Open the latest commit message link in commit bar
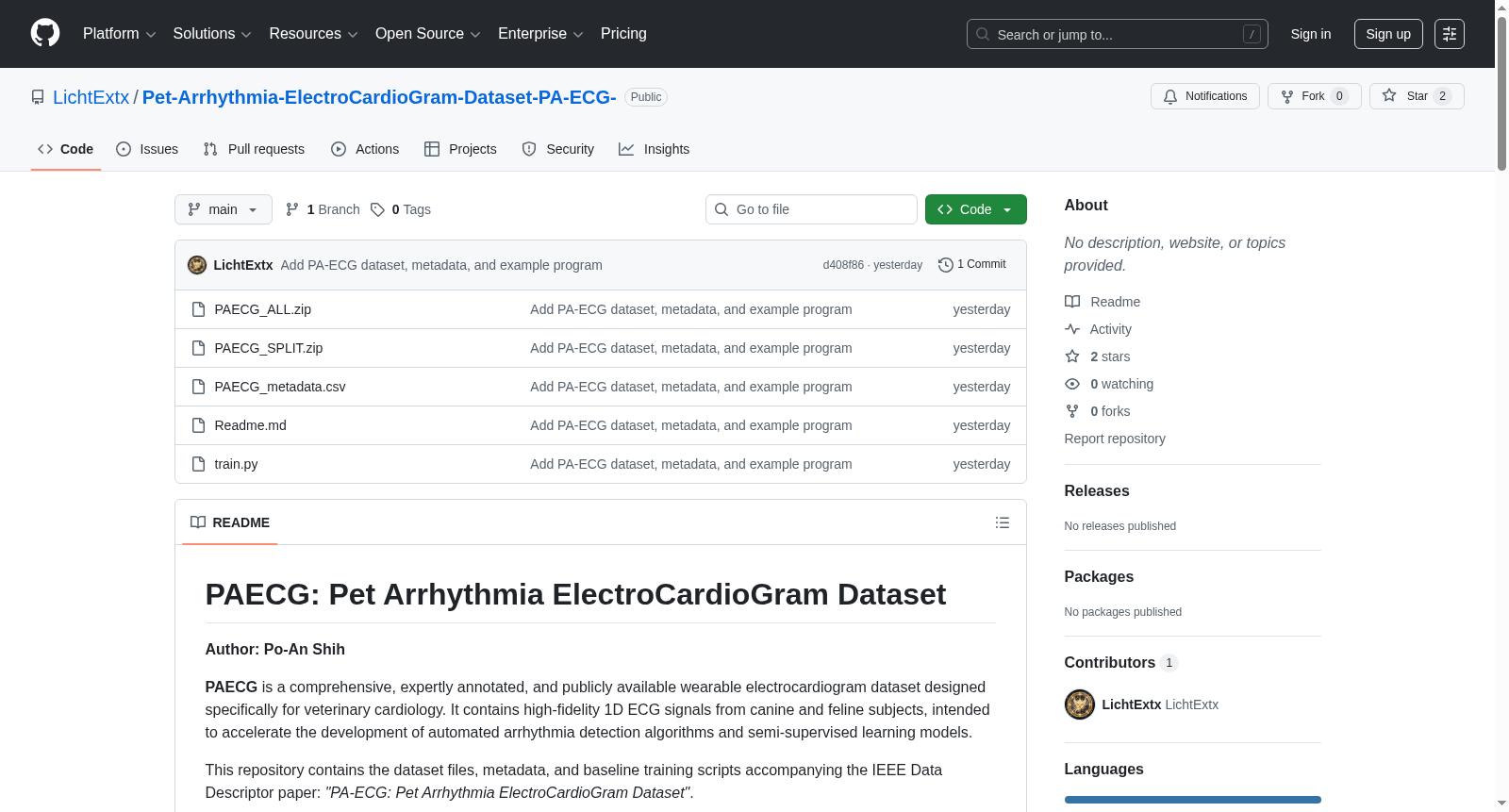The width and height of the screenshot is (1509, 812). [x=441, y=265]
